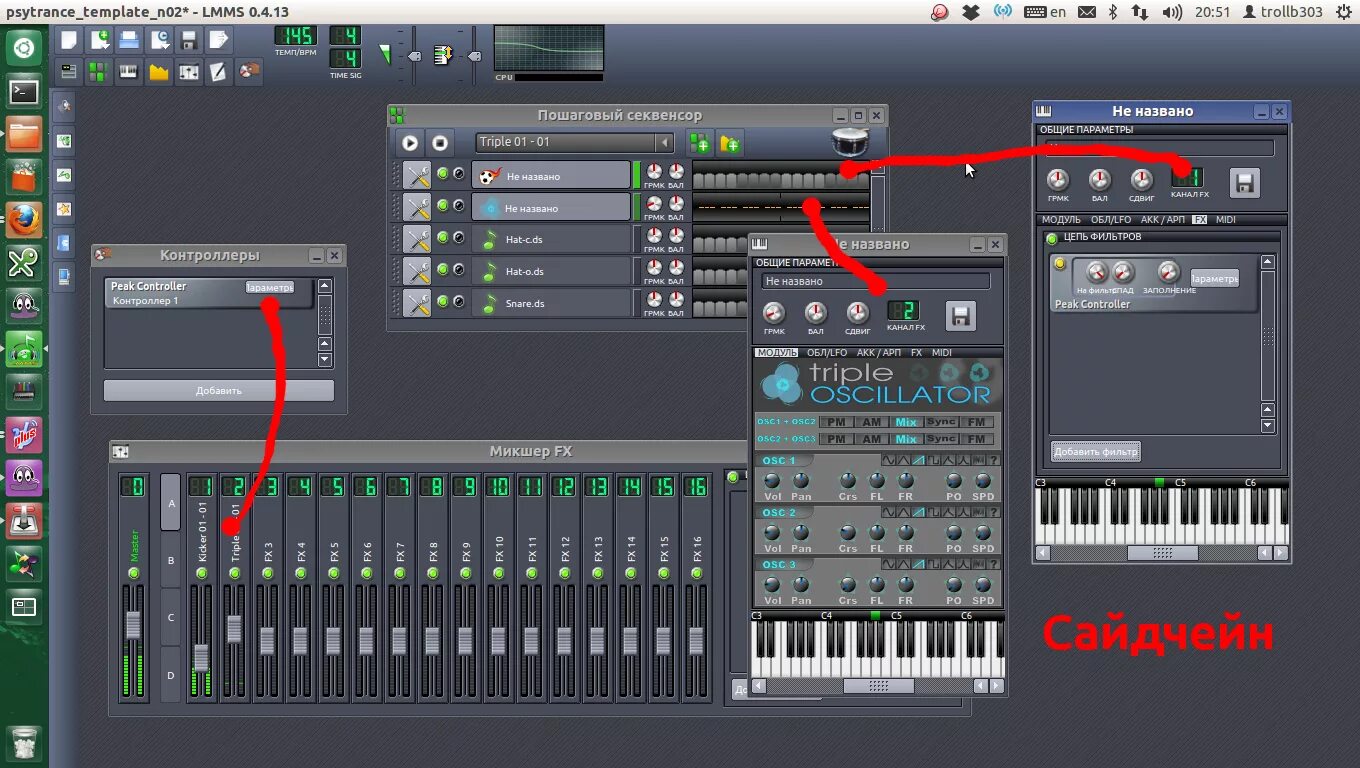The height and width of the screenshot is (768, 1360).
Task: Switch to АКК / АРП tab in Triple Oscillator
Action: point(878,353)
